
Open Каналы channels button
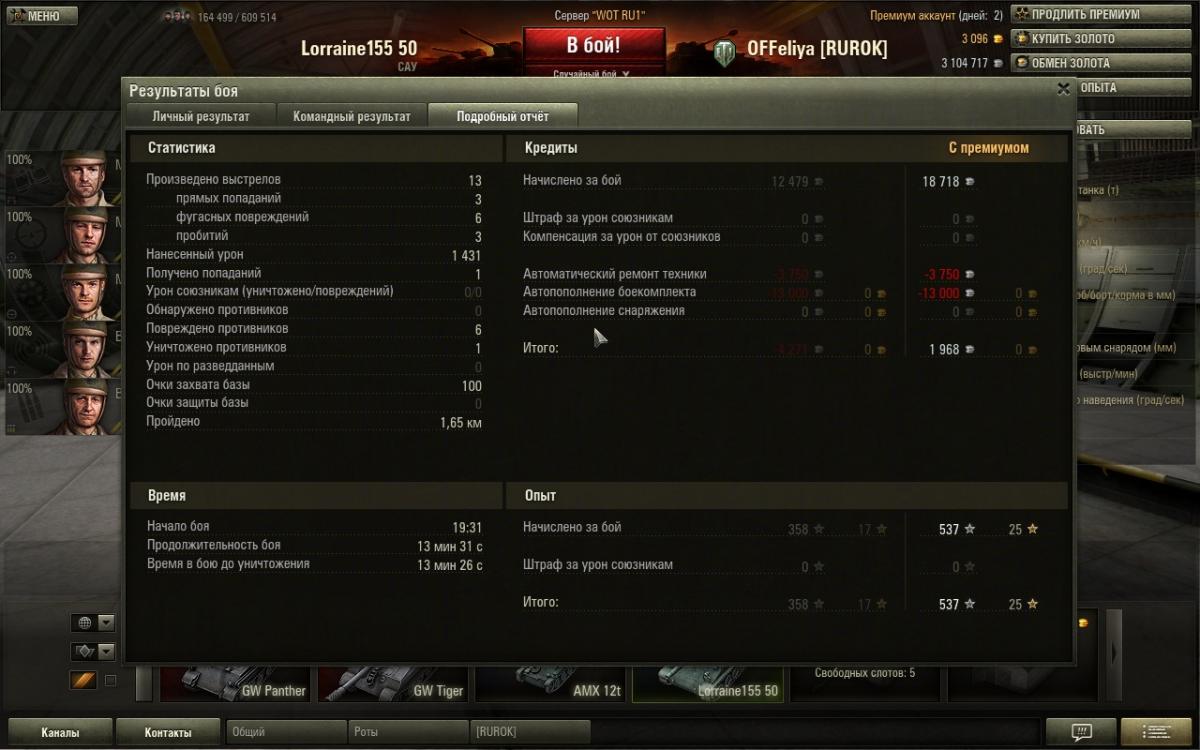[x=60, y=732]
